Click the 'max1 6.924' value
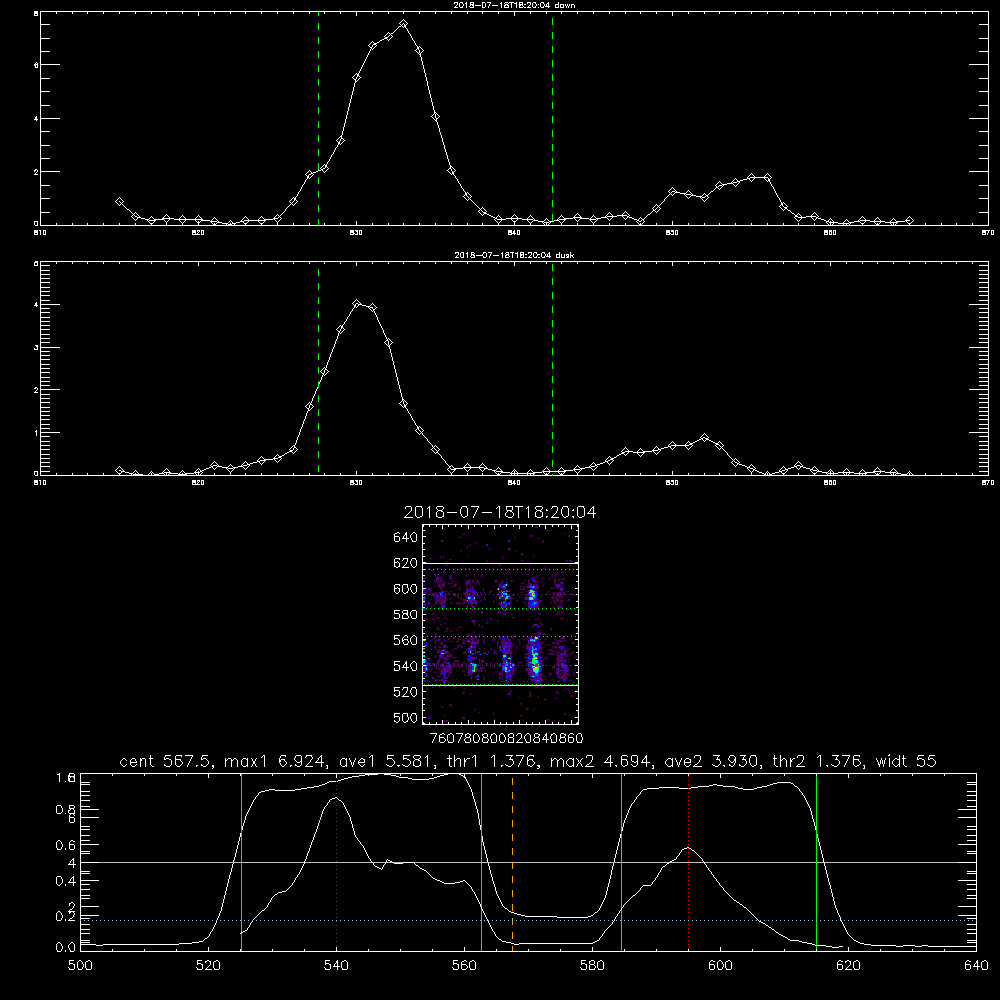Viewport: 1000px width, 1000px height. pyautogui.click(x=276, y=761)
